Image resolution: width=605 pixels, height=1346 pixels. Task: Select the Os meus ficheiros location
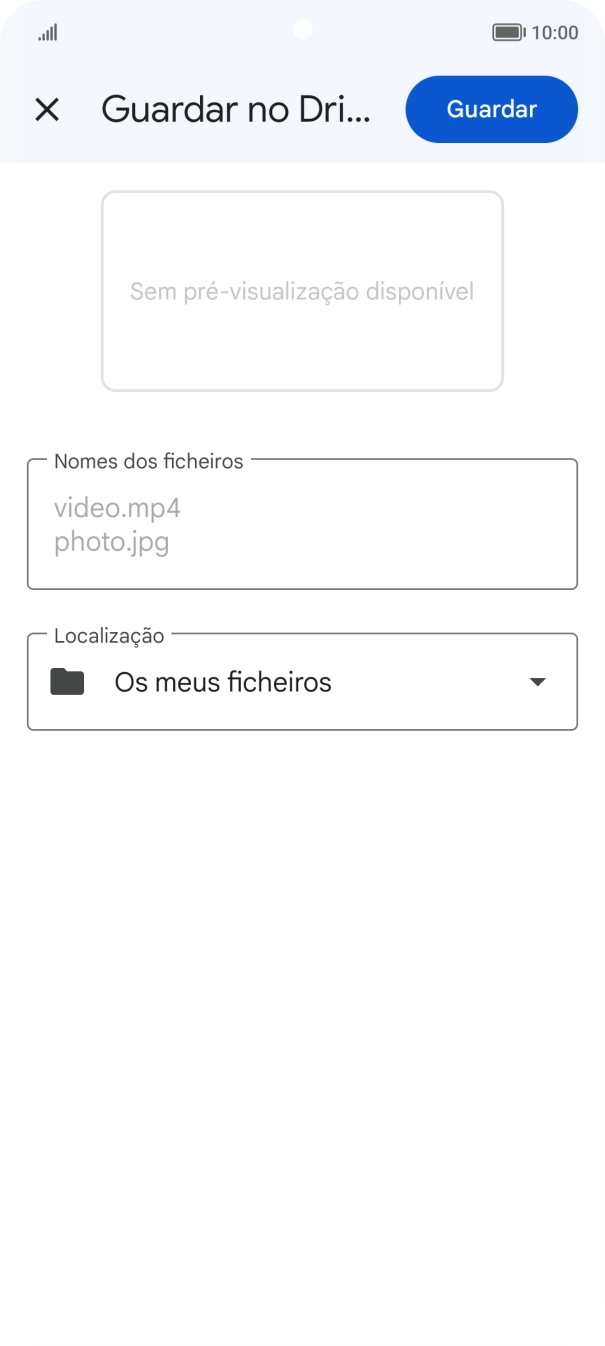(223, 683)
